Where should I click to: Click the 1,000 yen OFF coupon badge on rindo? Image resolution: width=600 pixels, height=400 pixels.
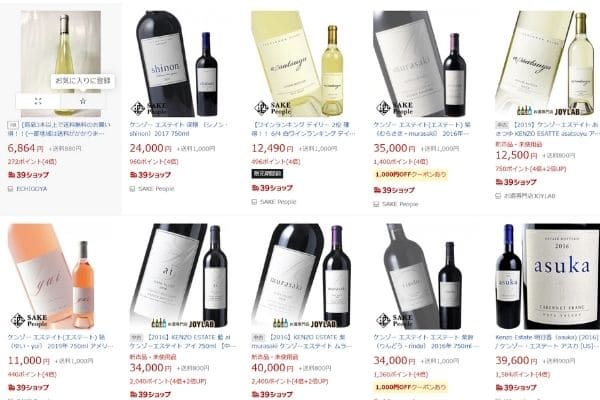(411, 387)
